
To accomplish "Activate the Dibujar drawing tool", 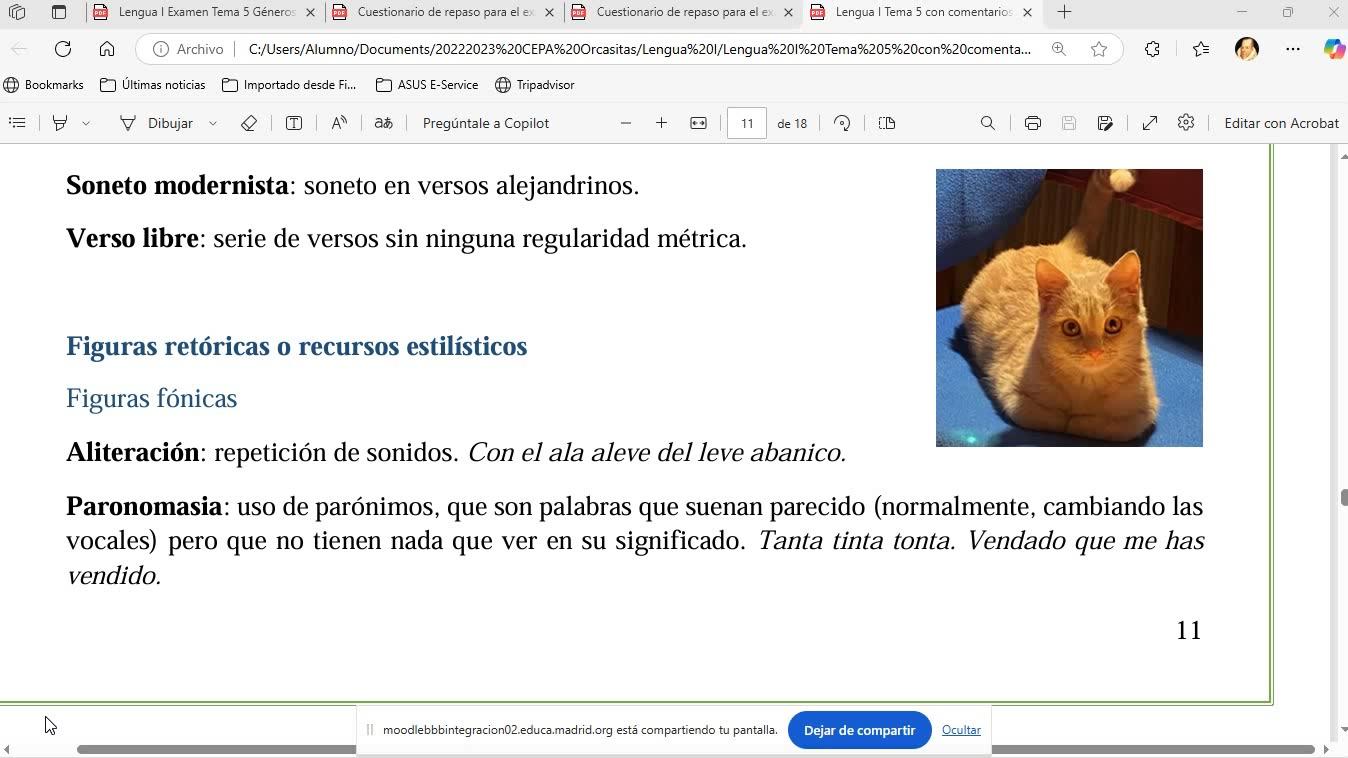I will click(157, 123).
